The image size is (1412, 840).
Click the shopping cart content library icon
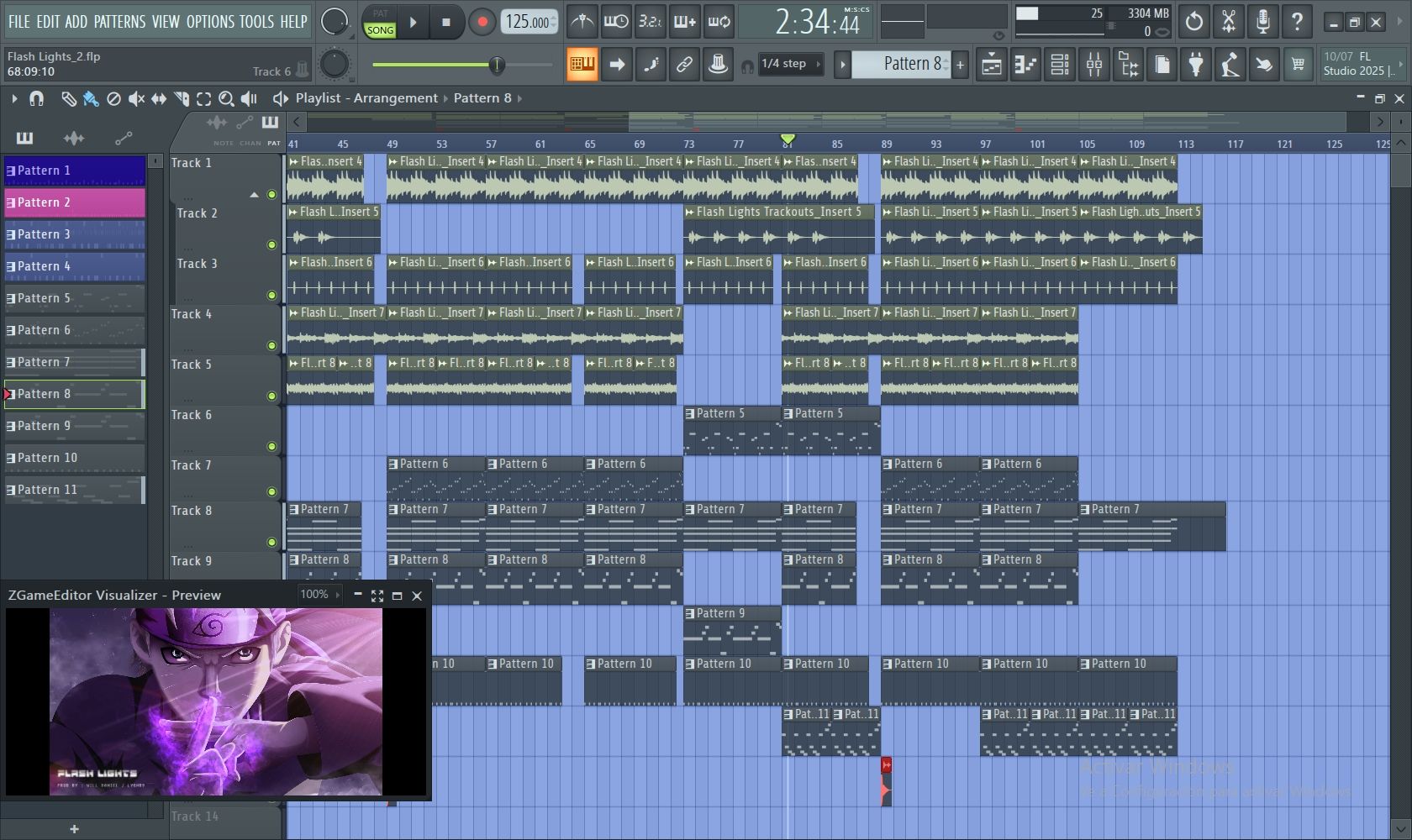[1299, 64]
